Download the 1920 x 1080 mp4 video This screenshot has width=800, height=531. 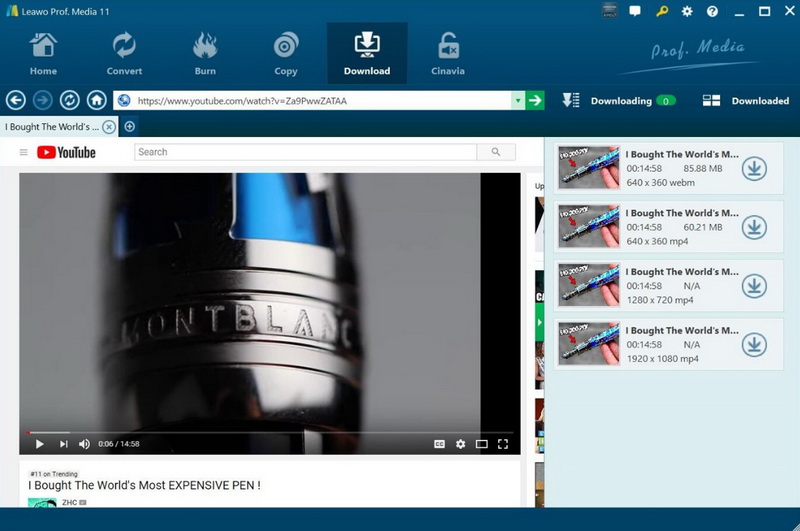[x=754, y=345]
